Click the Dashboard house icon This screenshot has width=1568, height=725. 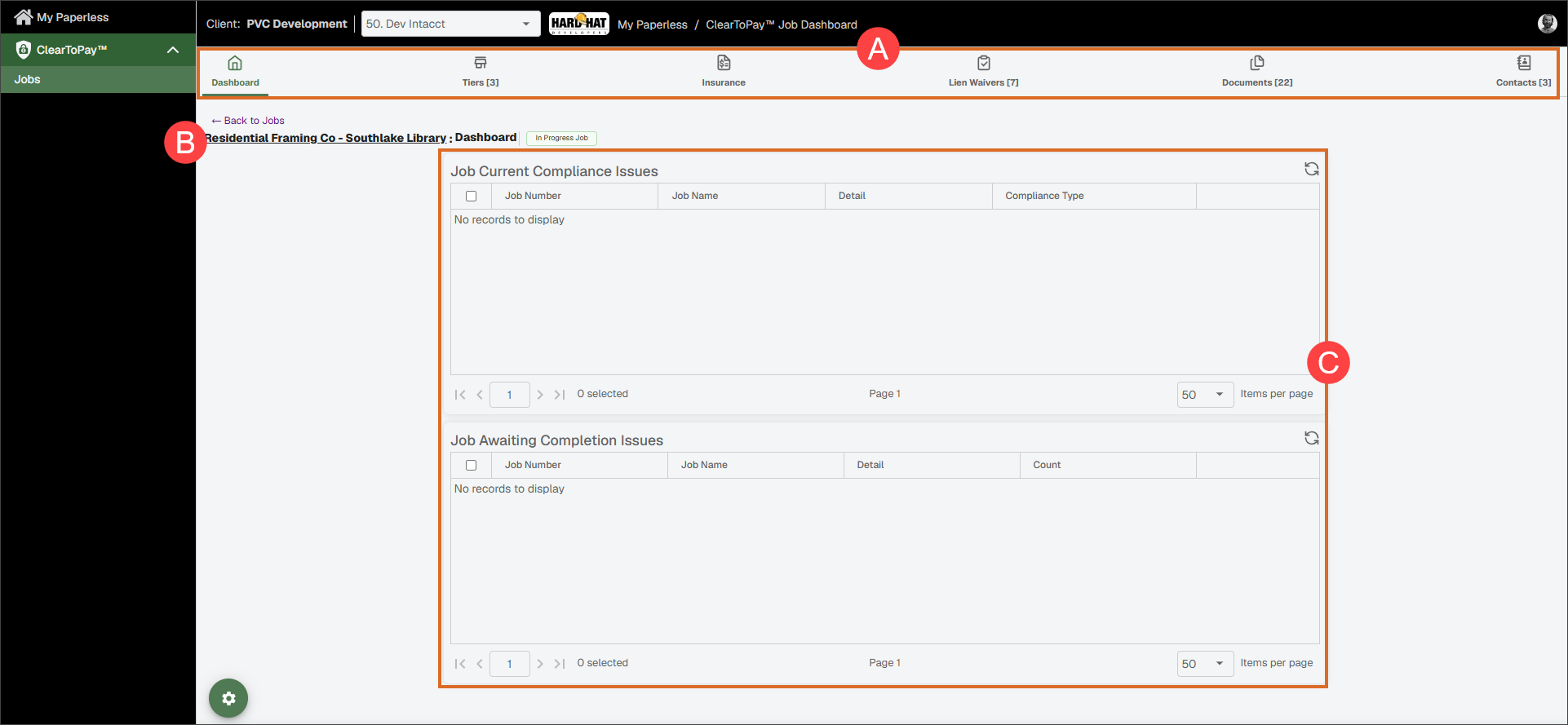pos(235,63)
